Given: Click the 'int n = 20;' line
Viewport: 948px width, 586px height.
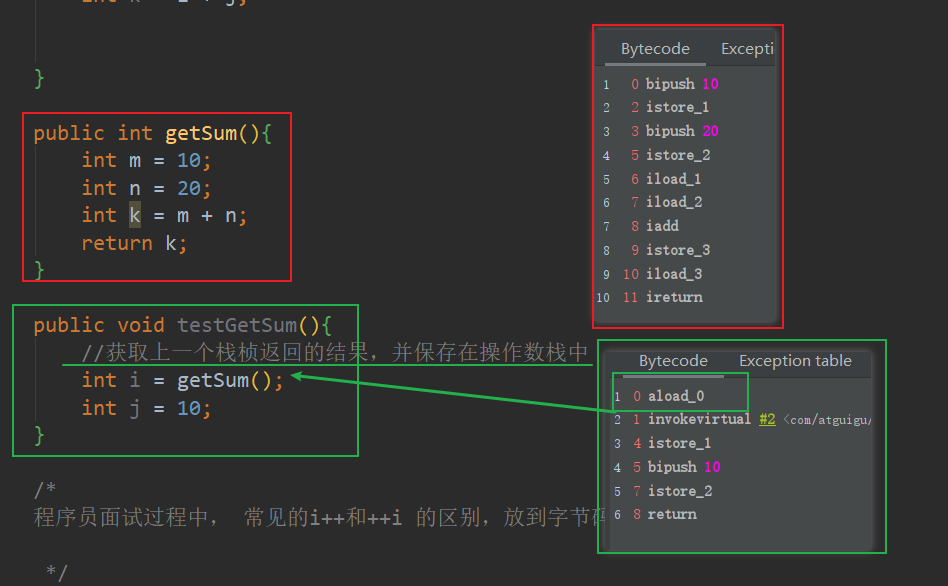Looking at the screenshot, I should (146, 188).
